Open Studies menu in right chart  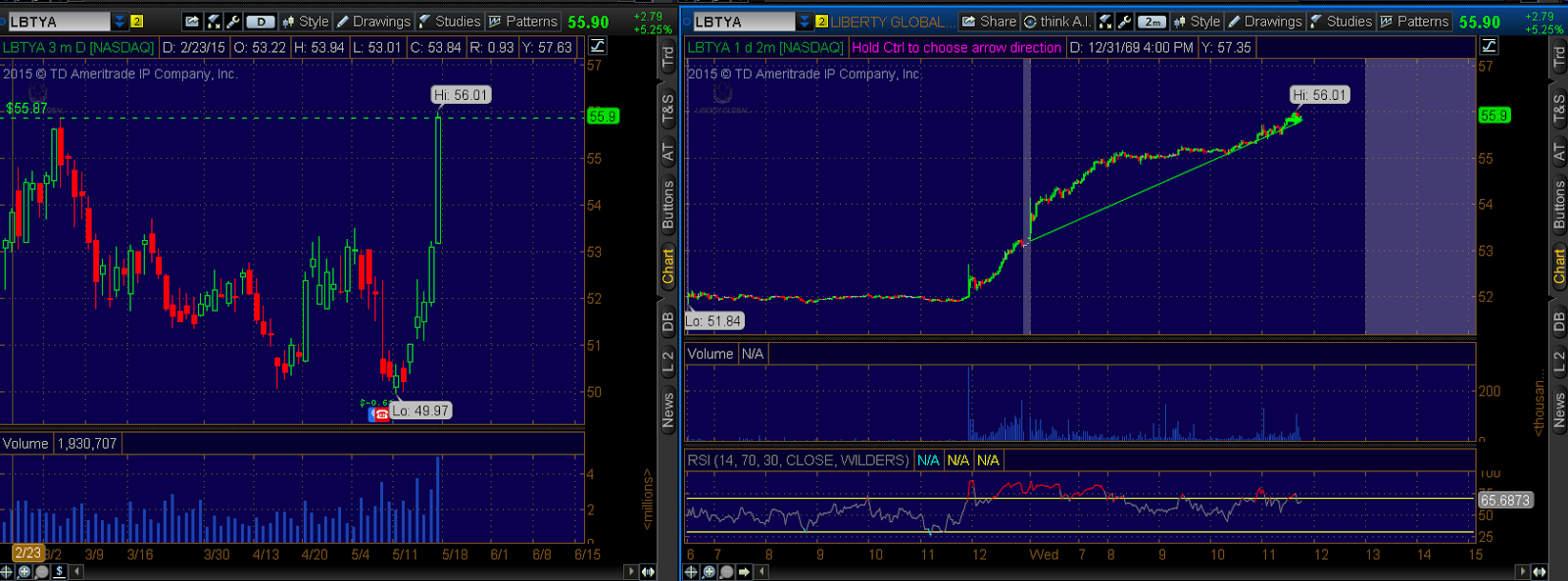click(x=1341, y=22)
